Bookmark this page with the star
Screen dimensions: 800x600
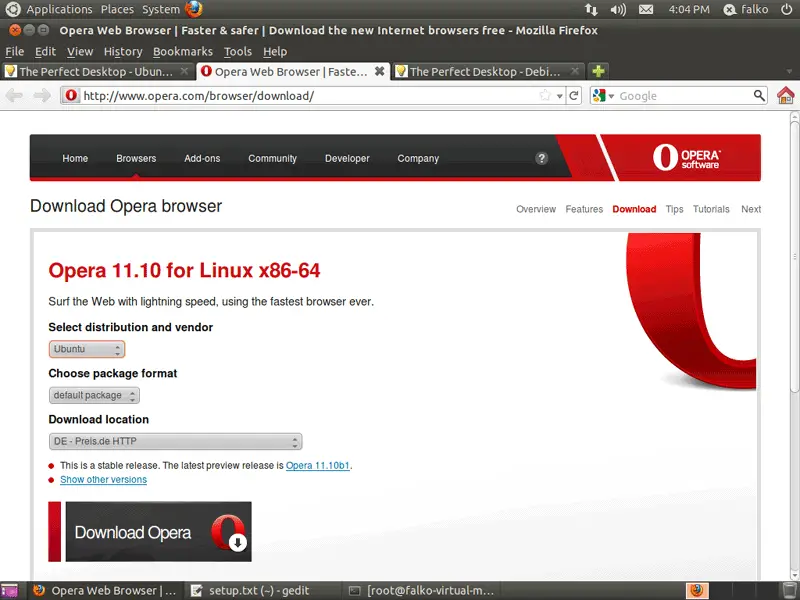(545, 95)
